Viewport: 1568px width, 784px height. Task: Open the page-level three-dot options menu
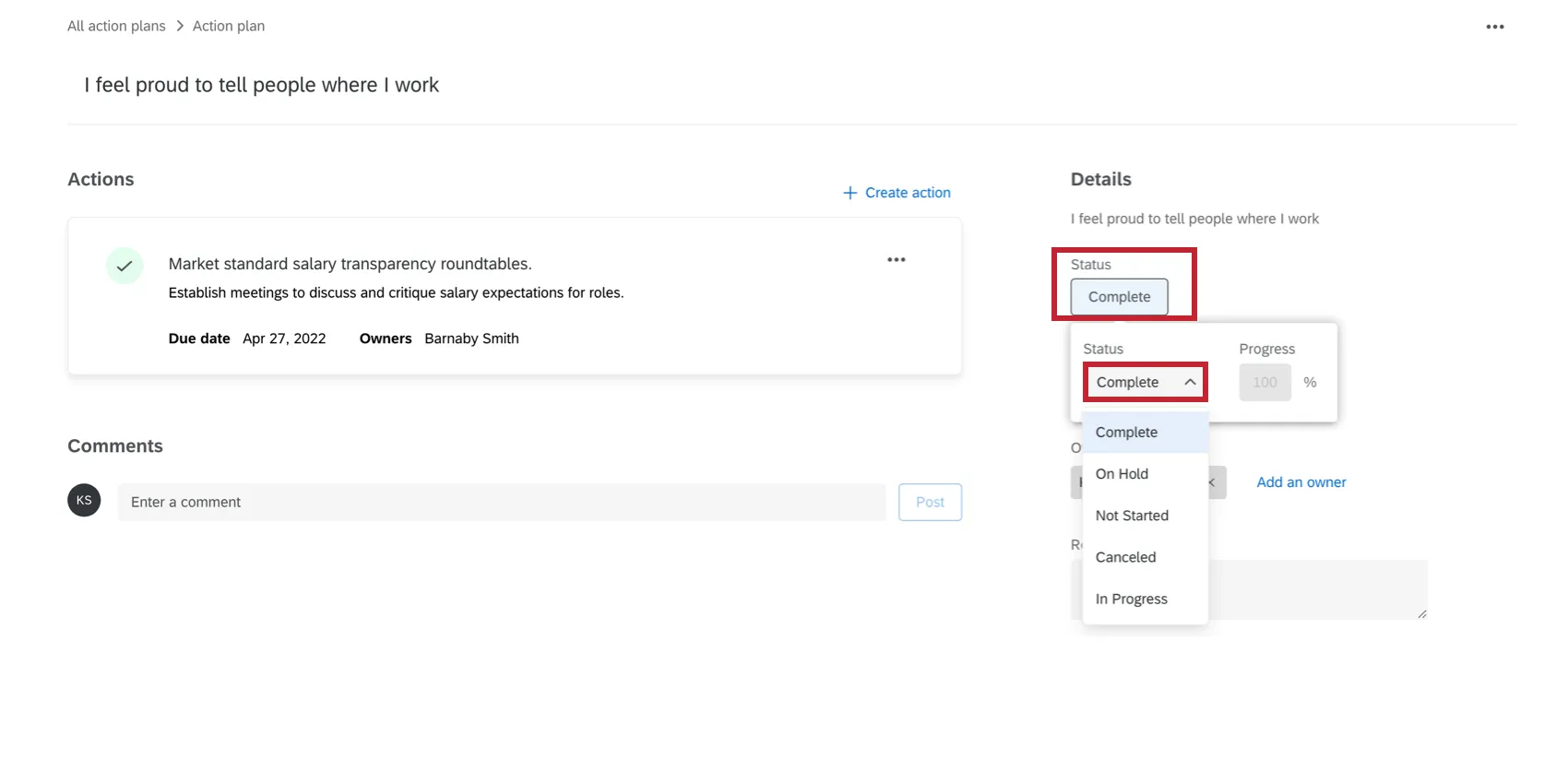tap(1494, 27)
